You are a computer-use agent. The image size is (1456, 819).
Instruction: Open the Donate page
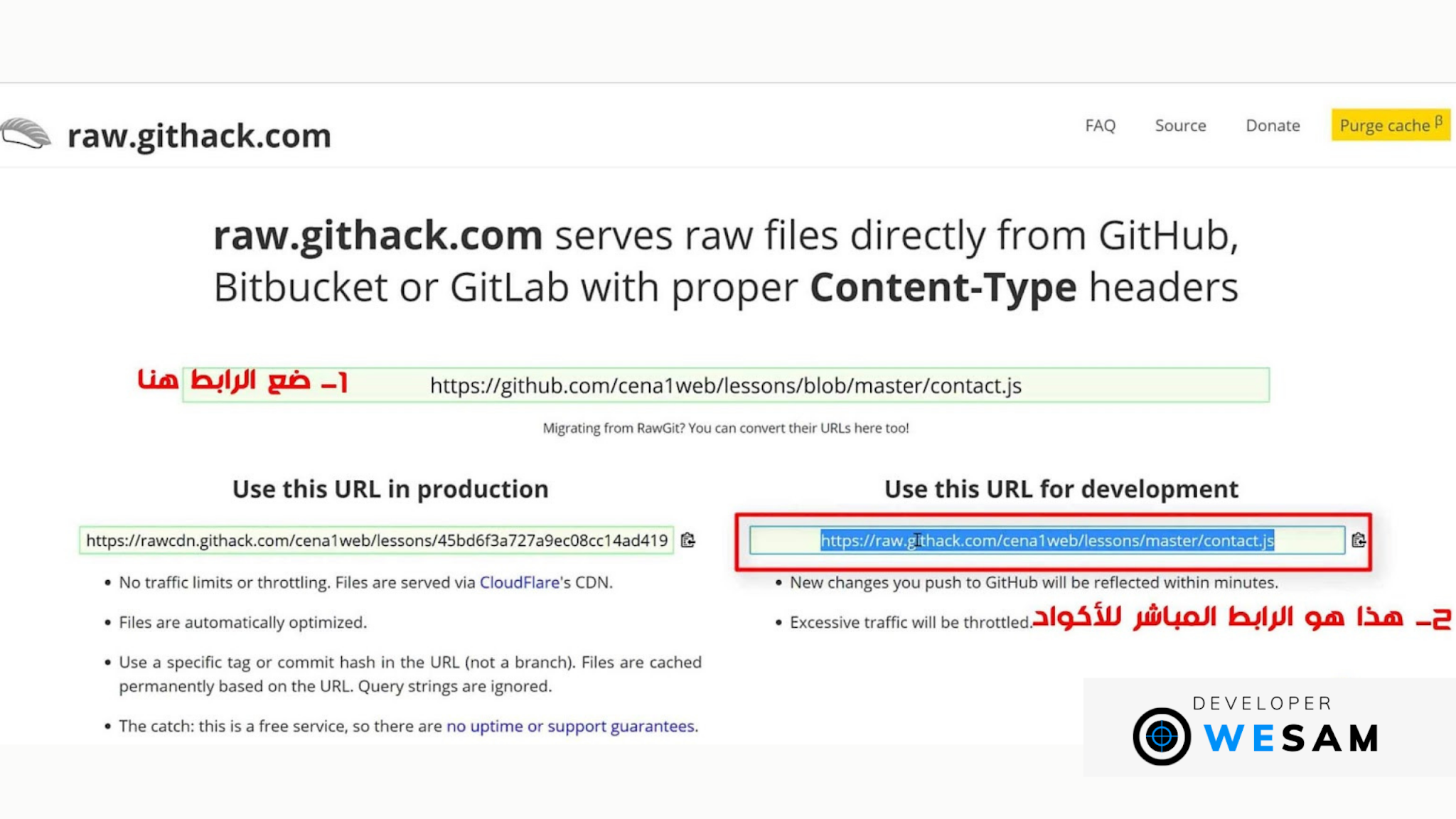point(1273,126)
